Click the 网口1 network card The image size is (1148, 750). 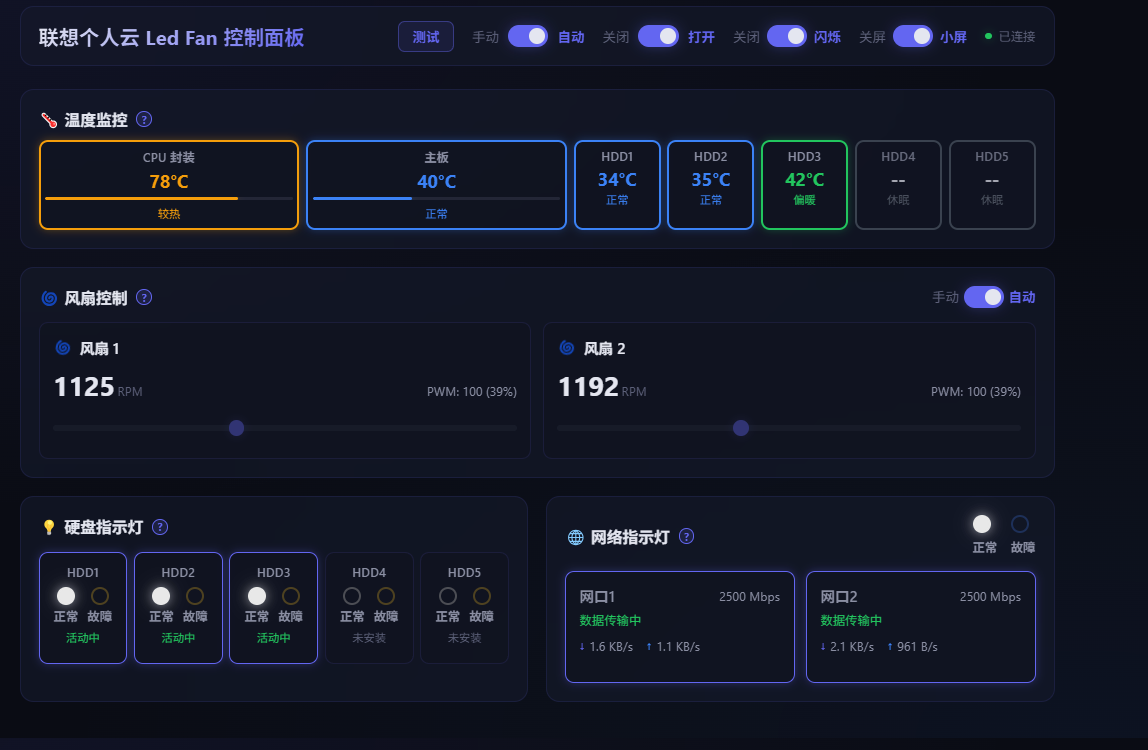679,627
